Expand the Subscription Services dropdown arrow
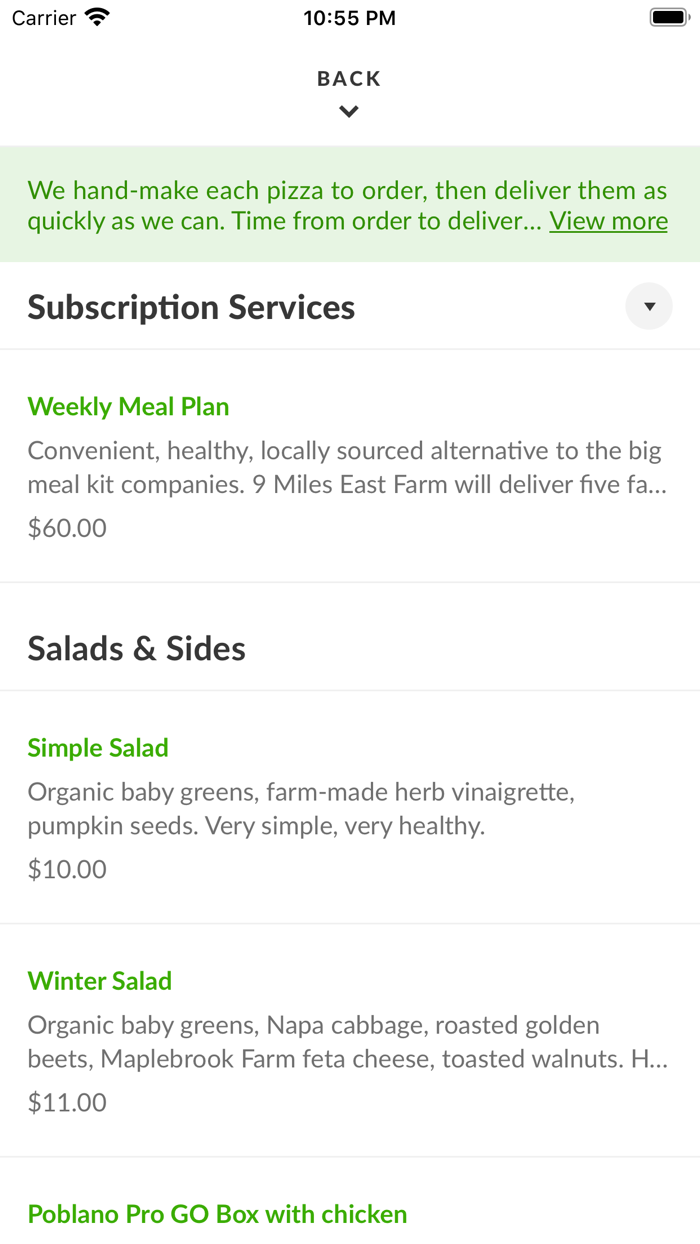The image size is (700, 1244). [x=649, y=307]
